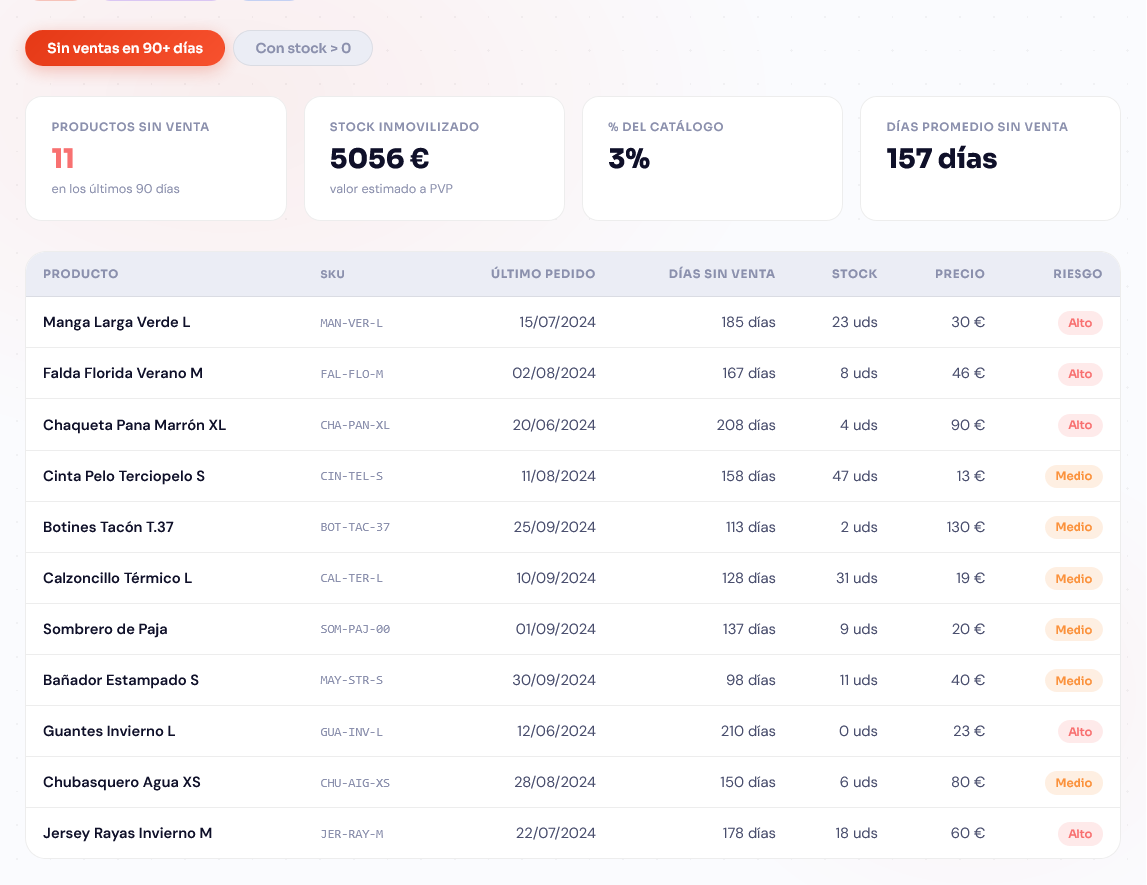Toggle the 'Sin ventas en 90+ días' filter
1147x885 pixels.
tap(125, 48)
